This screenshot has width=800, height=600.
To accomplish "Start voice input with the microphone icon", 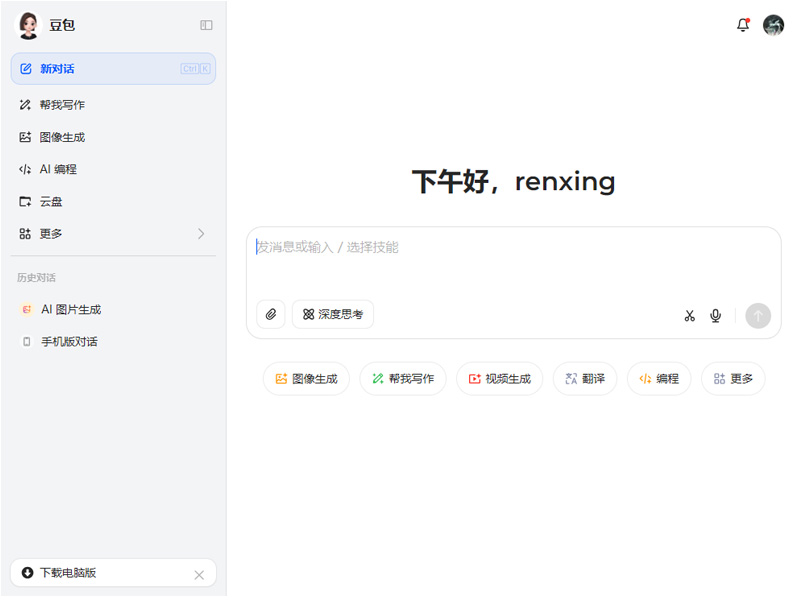I will (x=715, y=314).
